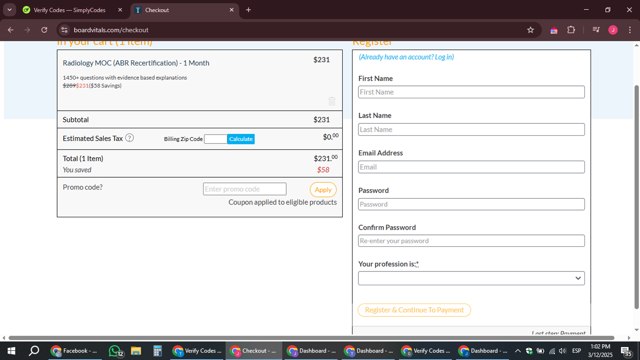Click Coupon applied to eligible products text

tap(282, 202)
